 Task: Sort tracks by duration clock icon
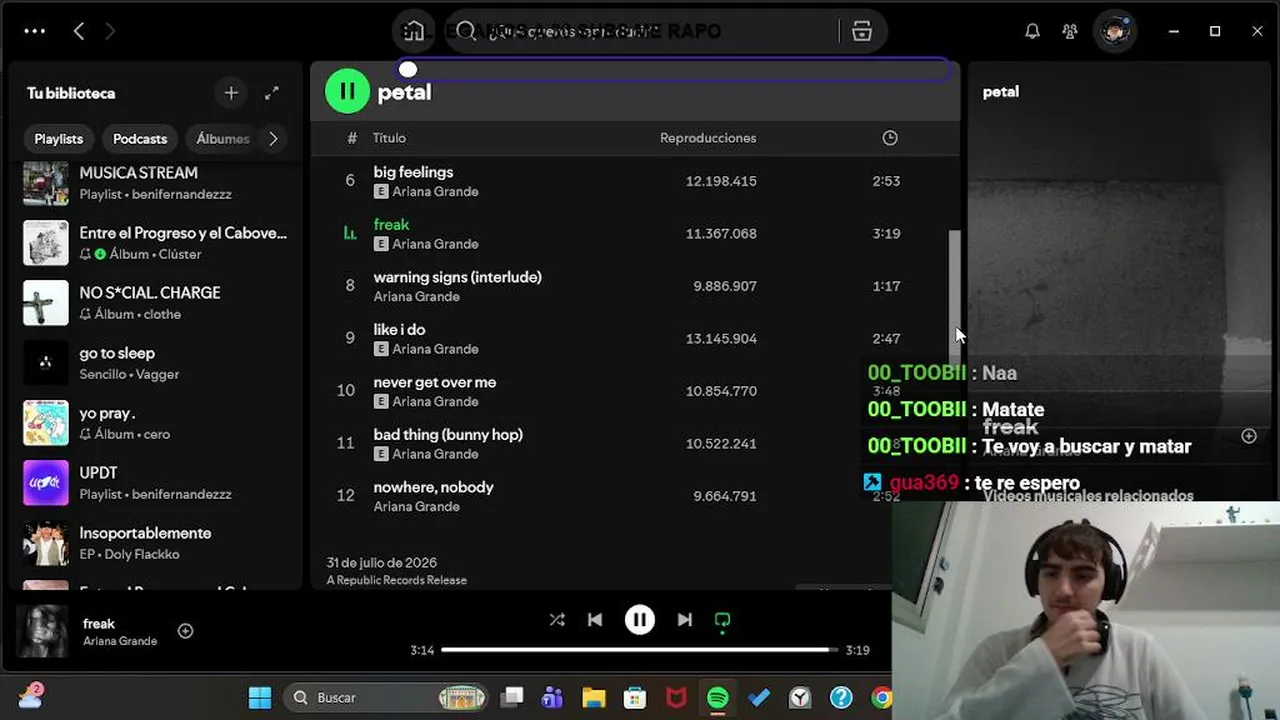890,138
